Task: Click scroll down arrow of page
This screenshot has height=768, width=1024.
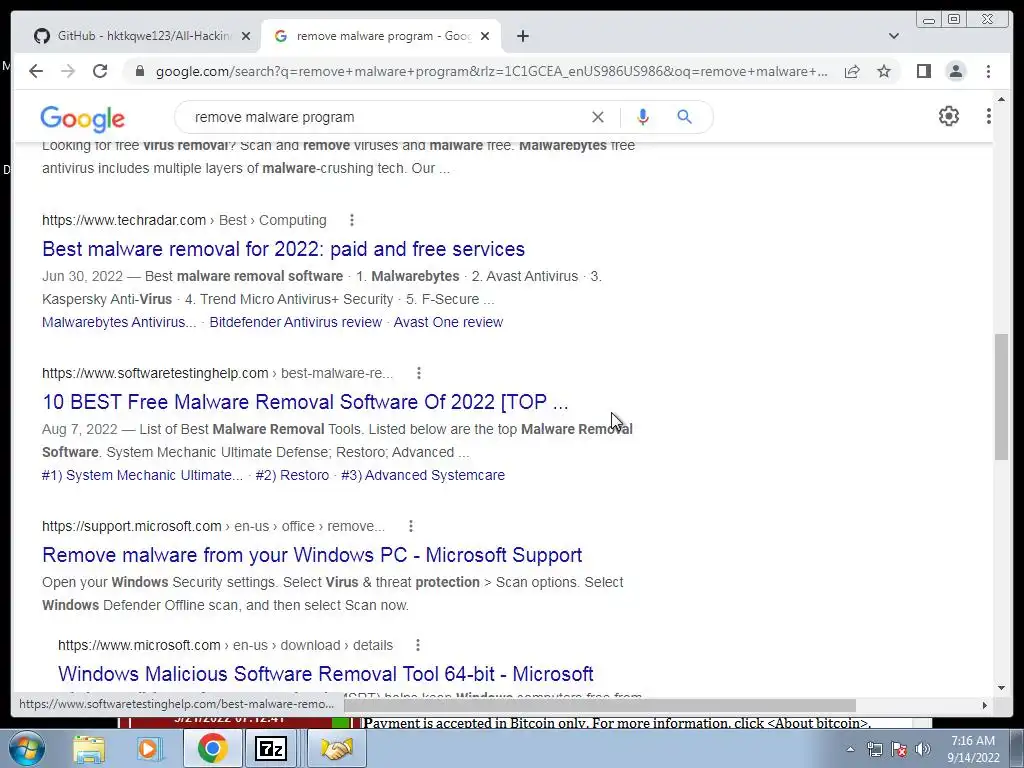Action: click(1001, 687)
